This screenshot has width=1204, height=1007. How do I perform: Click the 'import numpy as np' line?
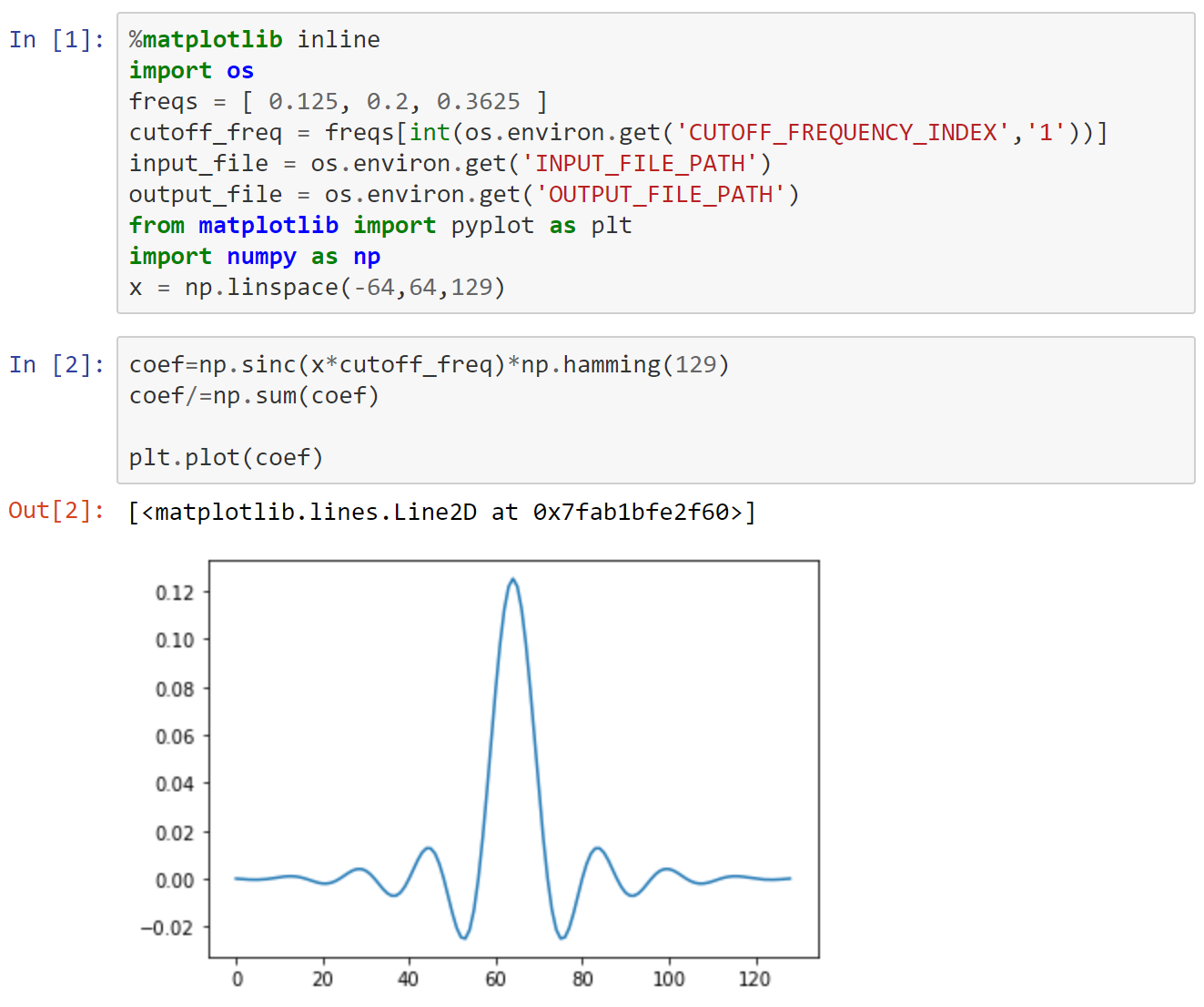click(x=255, y=257)
